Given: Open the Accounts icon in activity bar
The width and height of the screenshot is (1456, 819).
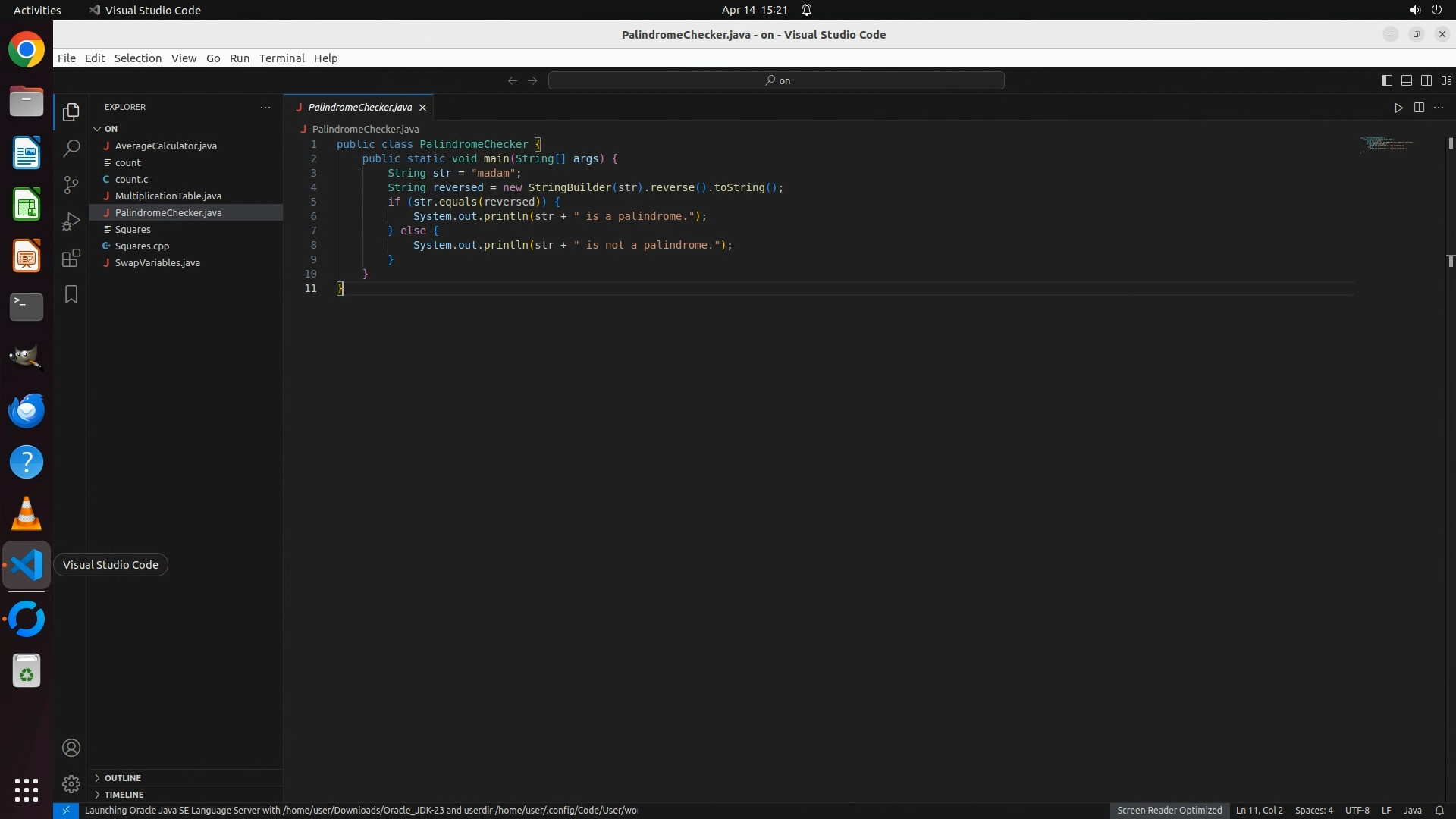Looking at the screenshot, I should point(71,748).
